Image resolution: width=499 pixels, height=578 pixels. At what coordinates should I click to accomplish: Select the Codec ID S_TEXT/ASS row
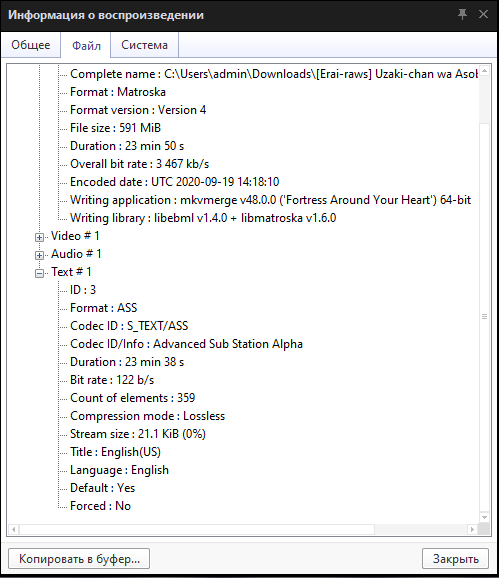(x=129, y=326)
